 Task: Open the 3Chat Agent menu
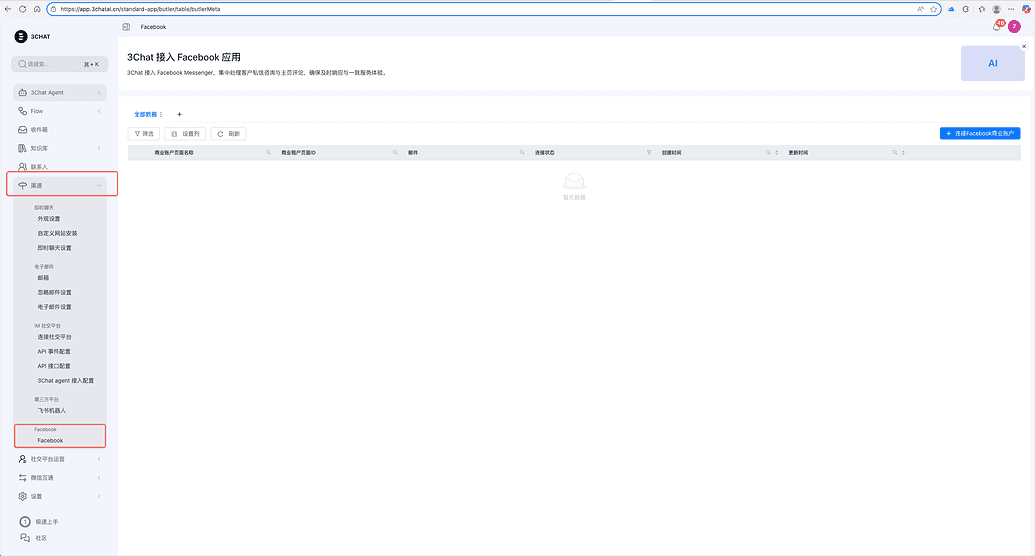click(59, 92)
